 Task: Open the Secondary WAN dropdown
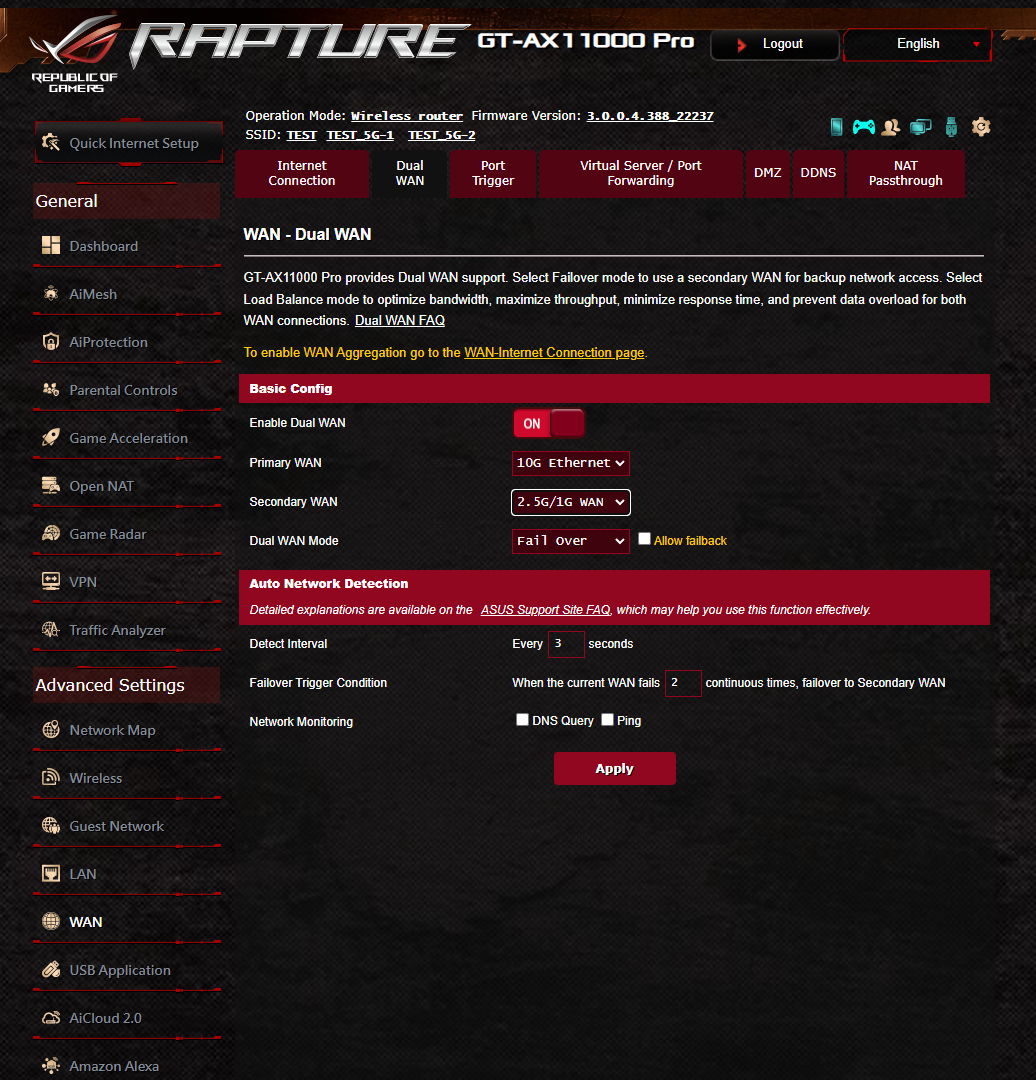[570, 502]
